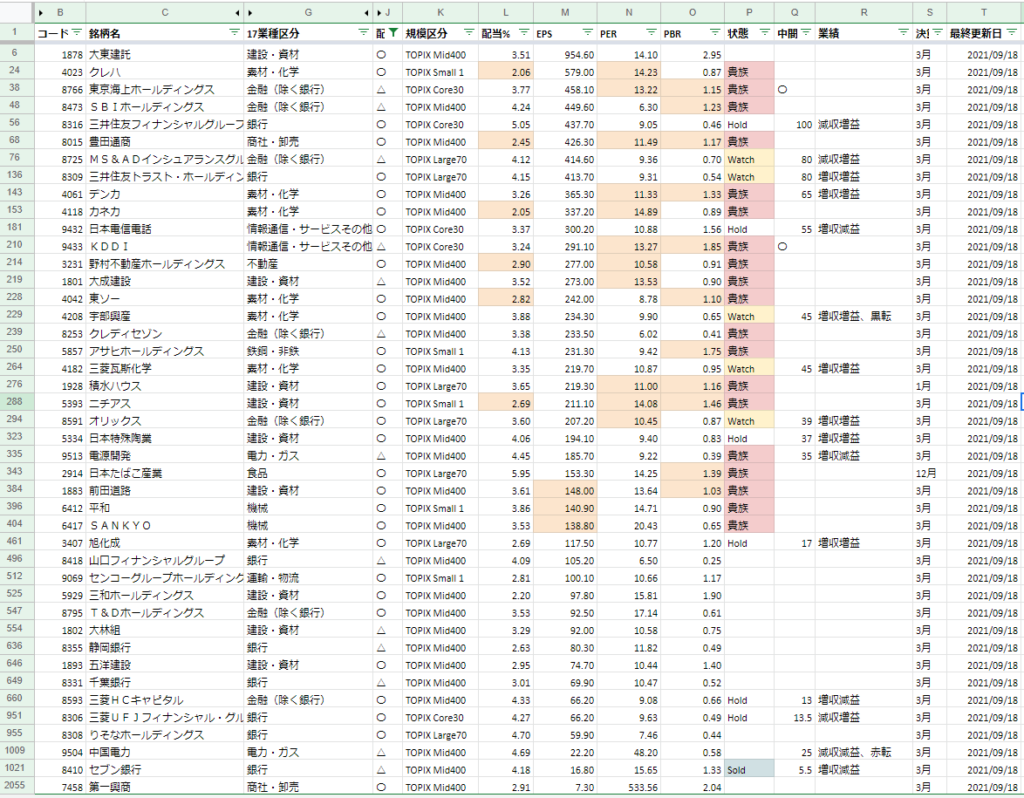The image size is (1024, 798).
Task: Select the column K header
Action: [440, 13]
